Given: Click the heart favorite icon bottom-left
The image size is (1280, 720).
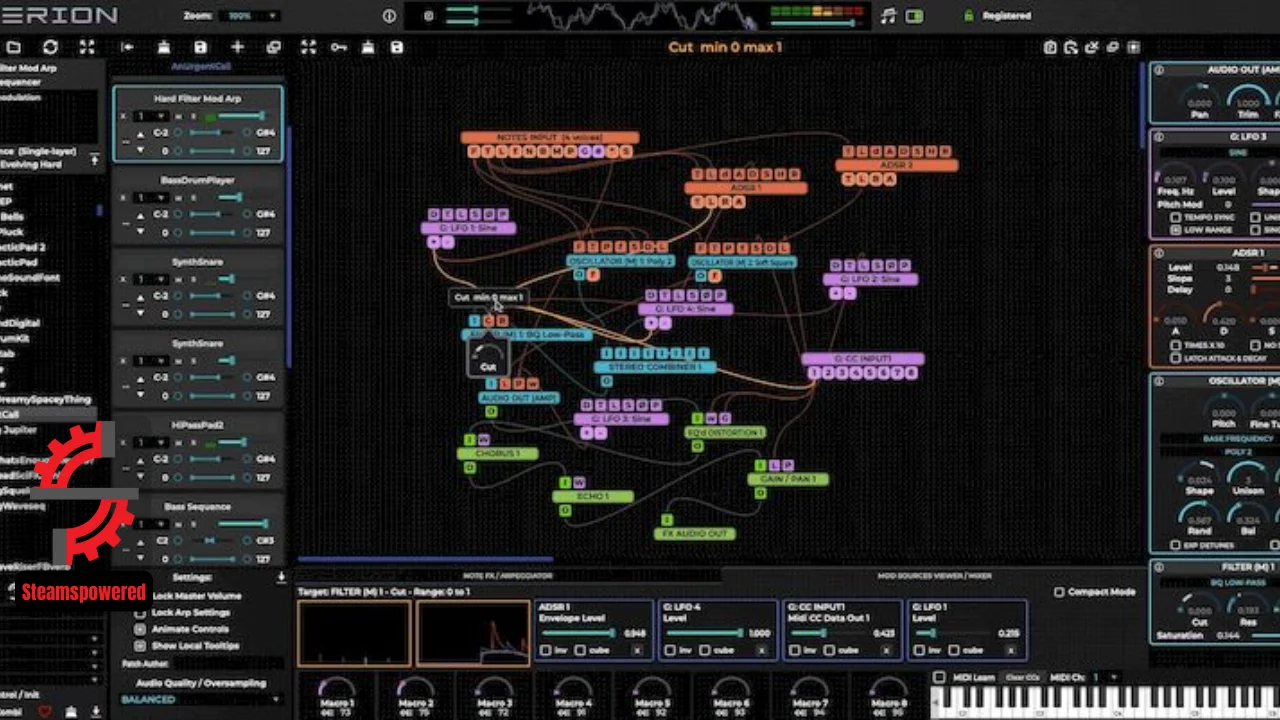Looking at the screenshot, I should [45, 711].
